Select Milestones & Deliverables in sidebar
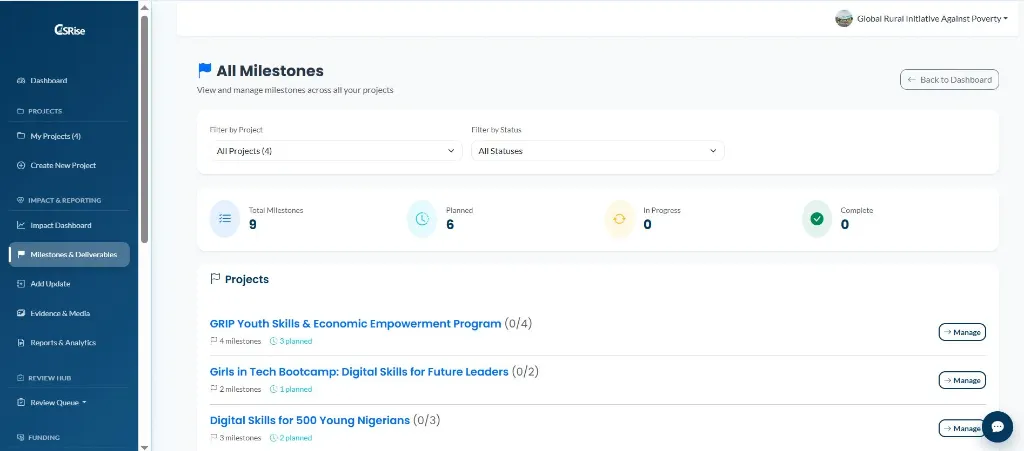The image size is (1024, 451). (x=69, y=255)
